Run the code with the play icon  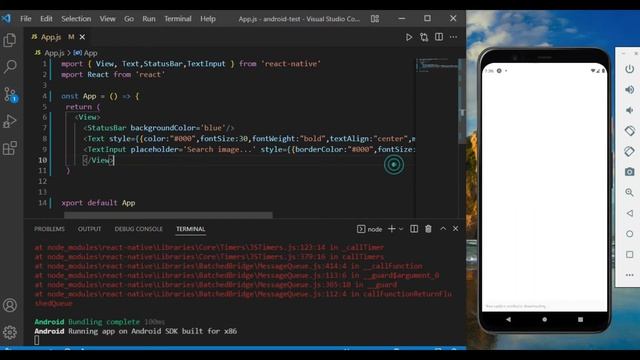click(409, 37)
